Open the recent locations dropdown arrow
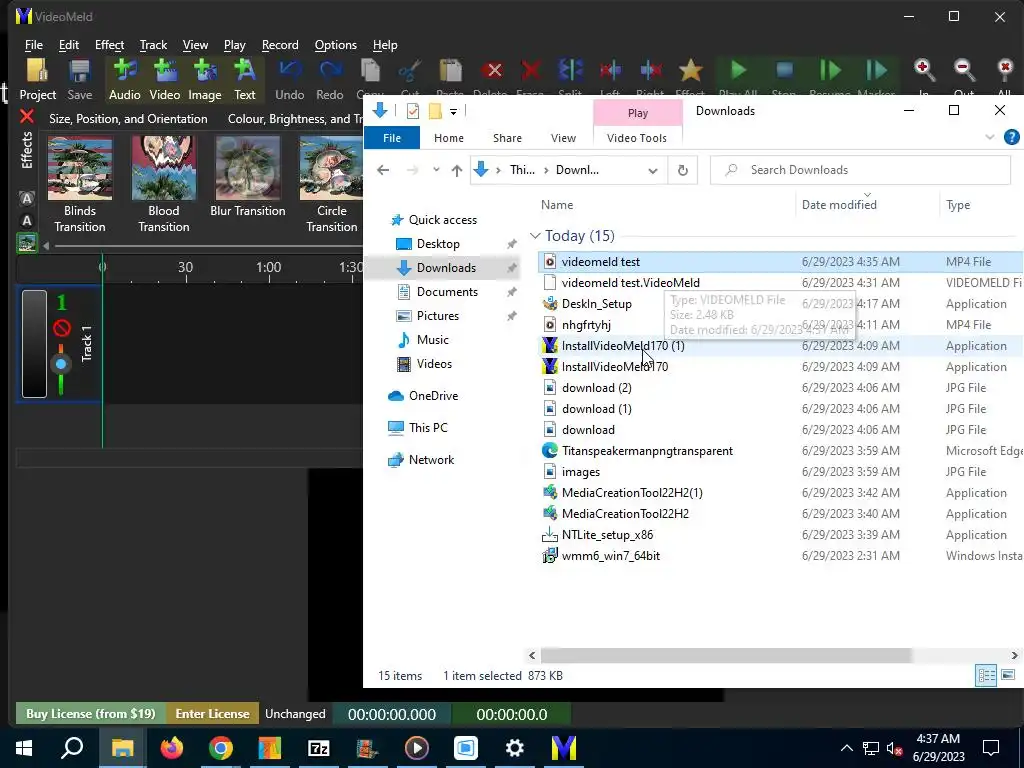The height and width of the screenshot is (768, 1024). click(x=436, y=170)
